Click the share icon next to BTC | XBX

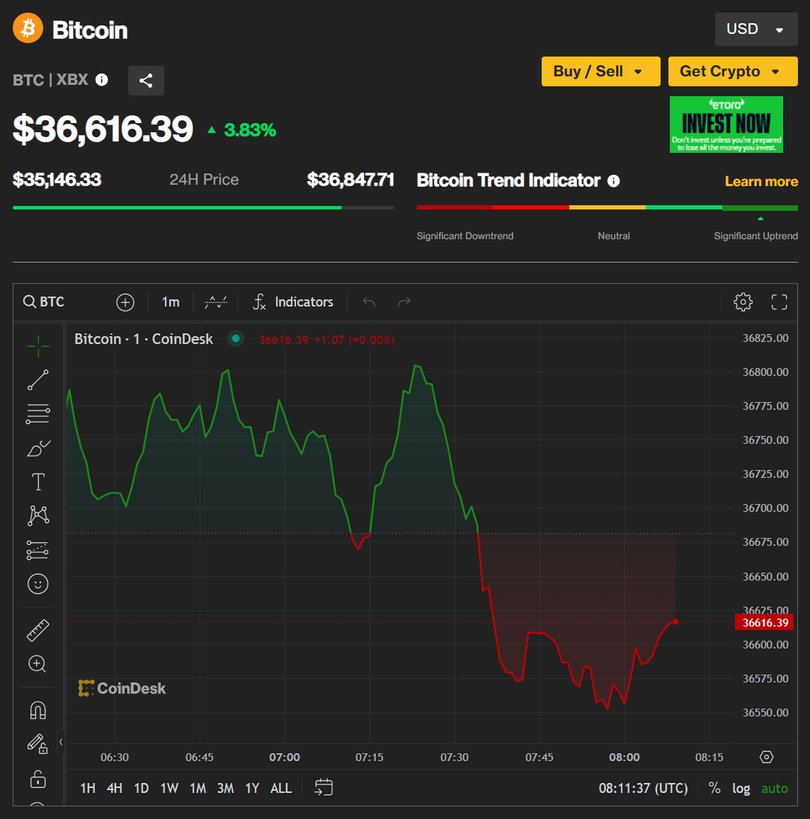click(146, 81)
